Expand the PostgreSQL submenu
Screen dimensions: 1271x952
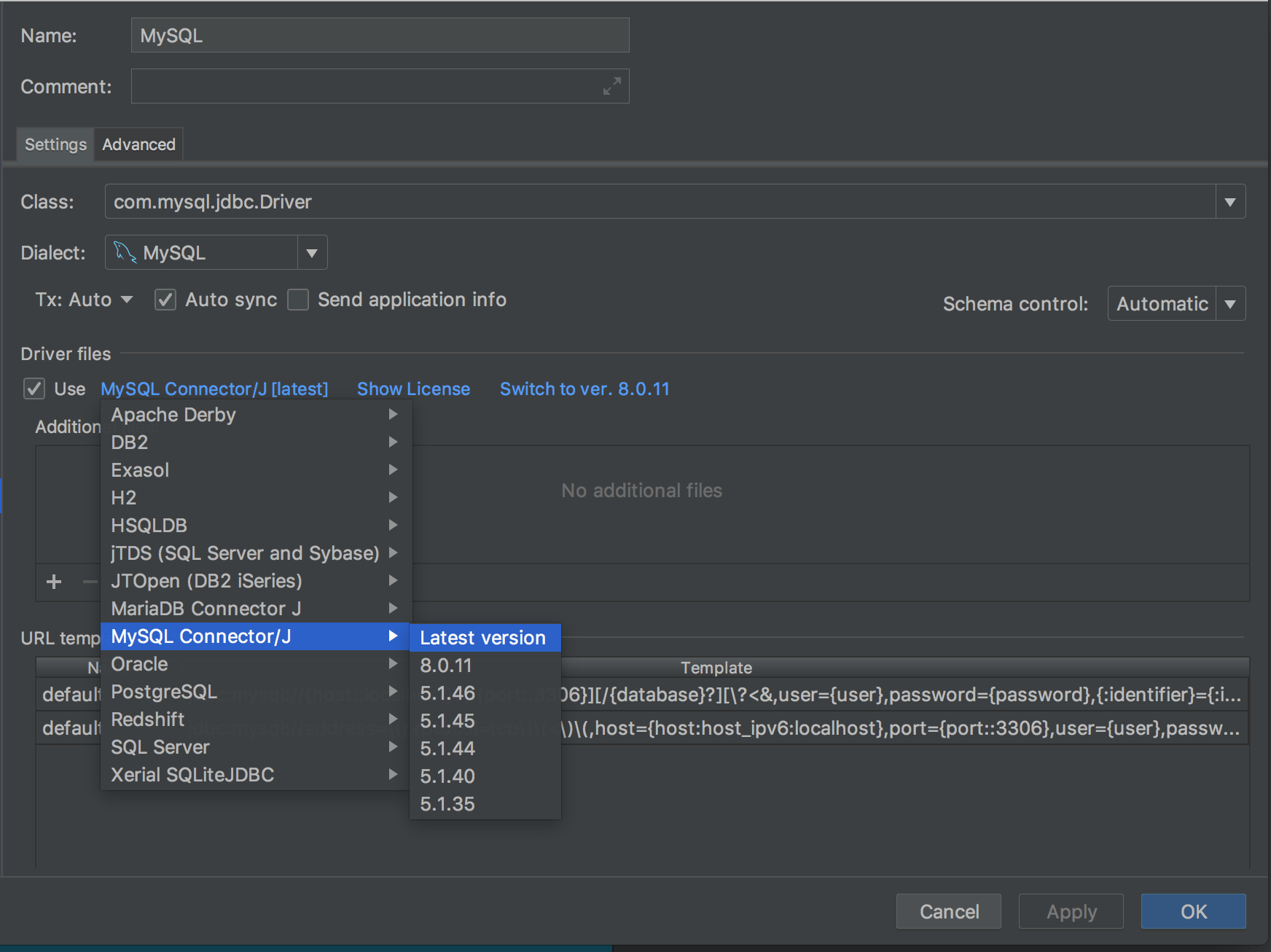tap(257, 692)
